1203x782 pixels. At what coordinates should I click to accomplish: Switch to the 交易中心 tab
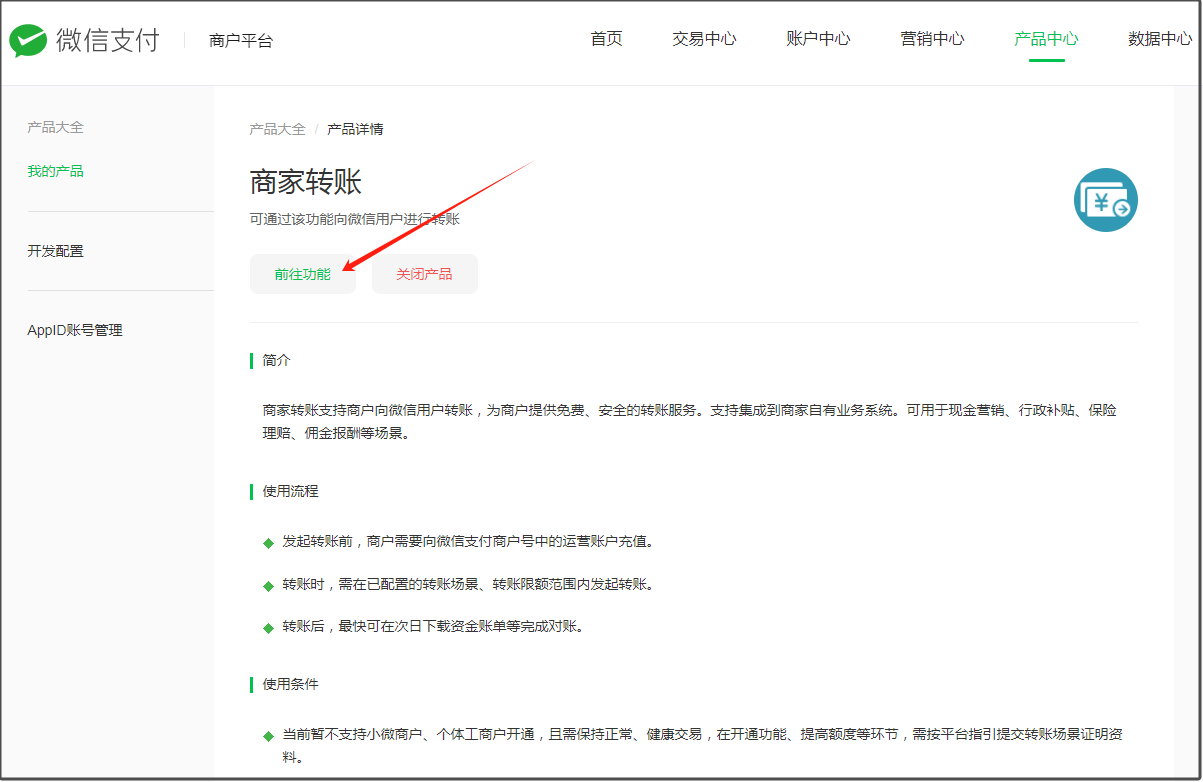point(704,39)
